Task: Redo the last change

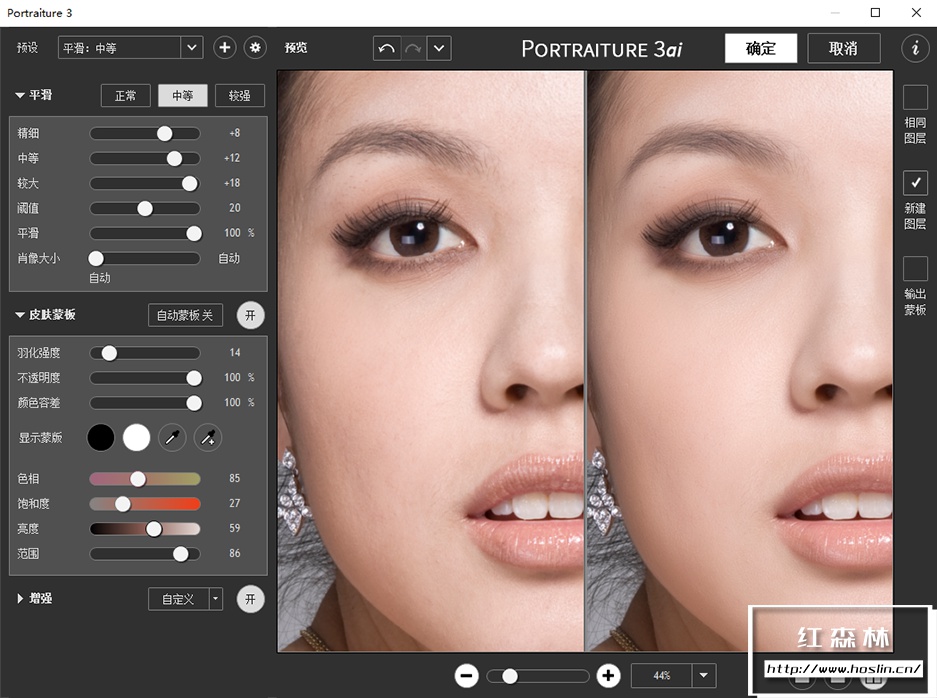Action: 413,48
